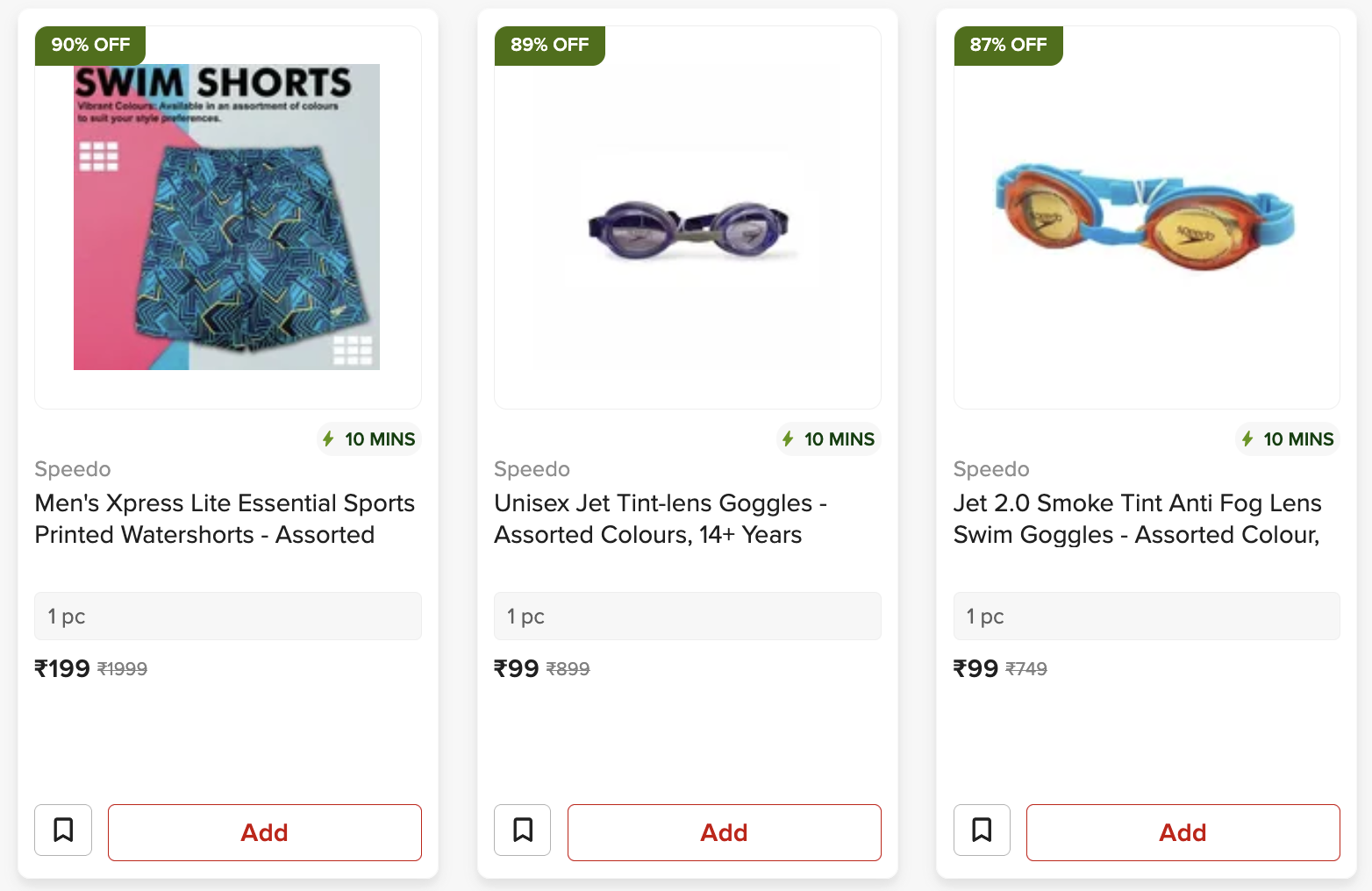Open 1 pc selector for Jet 2.0 goggles
The image size is (1372, 891).
pyautogui.click(x=1147, y=617)
